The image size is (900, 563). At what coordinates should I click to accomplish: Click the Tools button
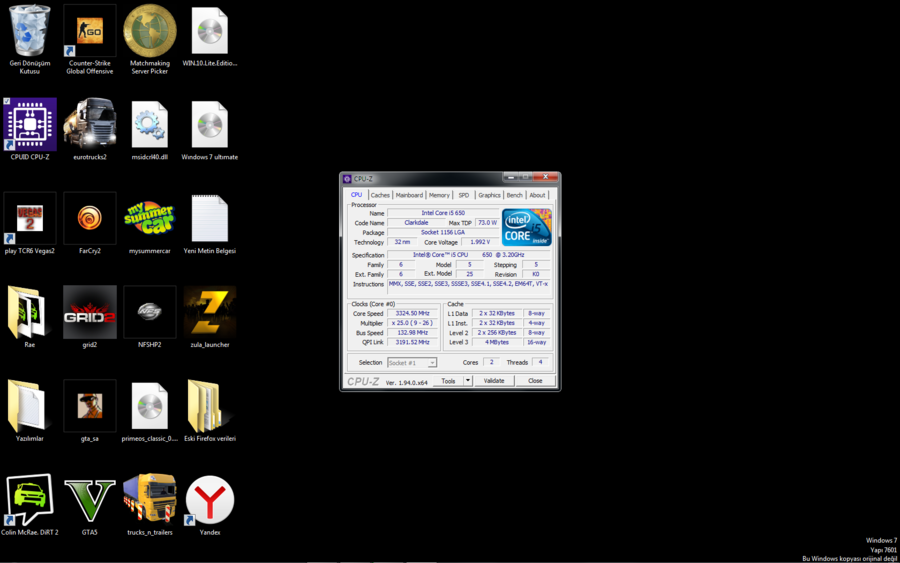[x=448, y=380]
